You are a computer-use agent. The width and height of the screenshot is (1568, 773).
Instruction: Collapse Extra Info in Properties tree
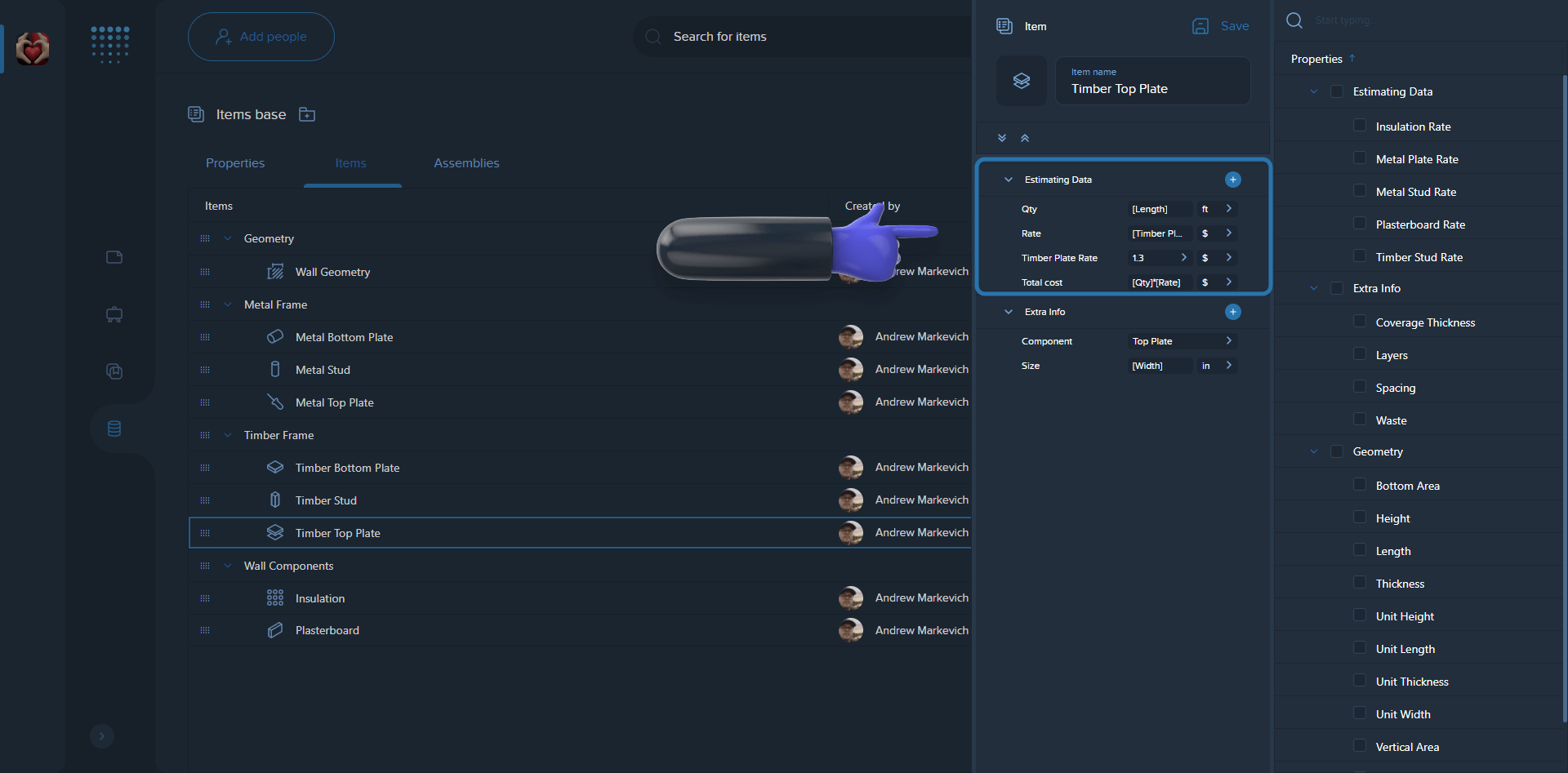[1314, 288]
